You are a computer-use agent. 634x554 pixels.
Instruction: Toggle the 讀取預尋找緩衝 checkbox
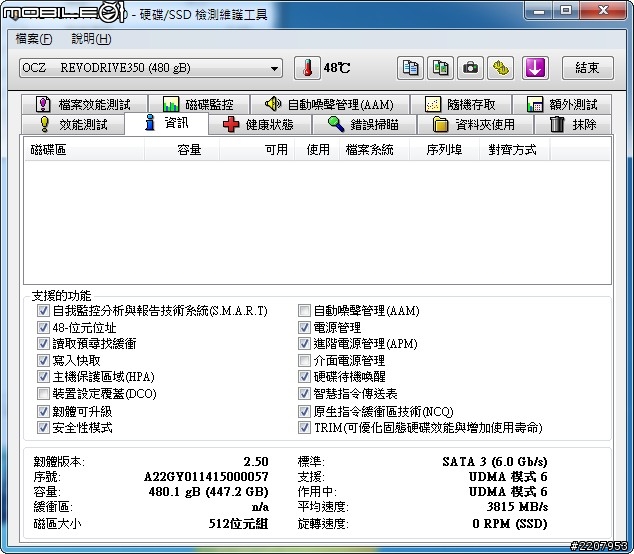click(x=43, y=344)
